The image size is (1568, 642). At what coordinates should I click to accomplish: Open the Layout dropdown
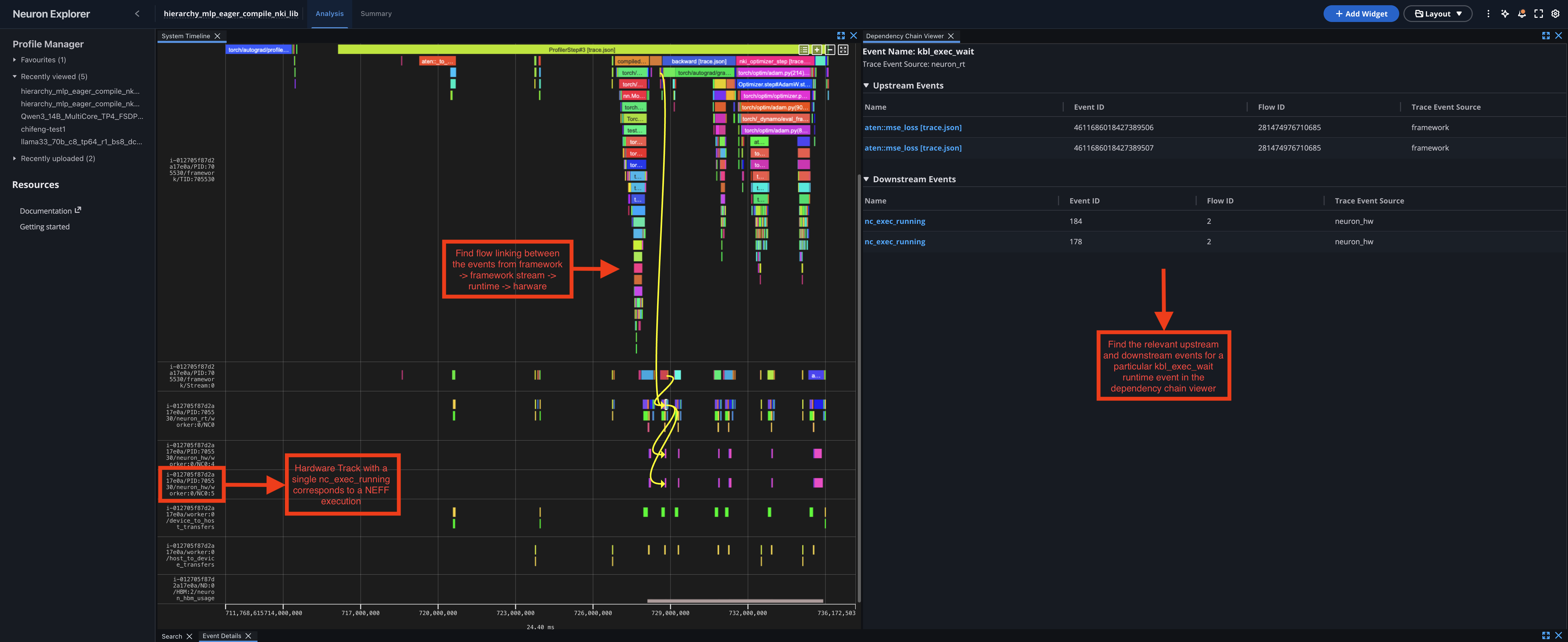click(x=1437, y=13)
